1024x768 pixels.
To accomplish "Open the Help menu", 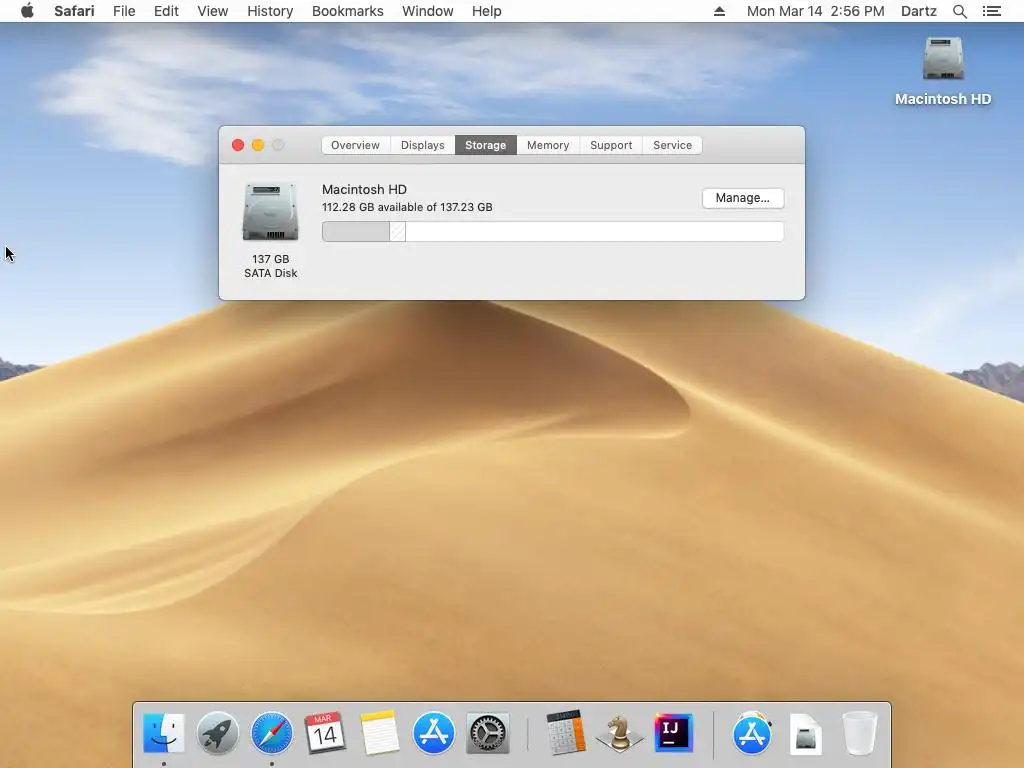I will point(487,11).
